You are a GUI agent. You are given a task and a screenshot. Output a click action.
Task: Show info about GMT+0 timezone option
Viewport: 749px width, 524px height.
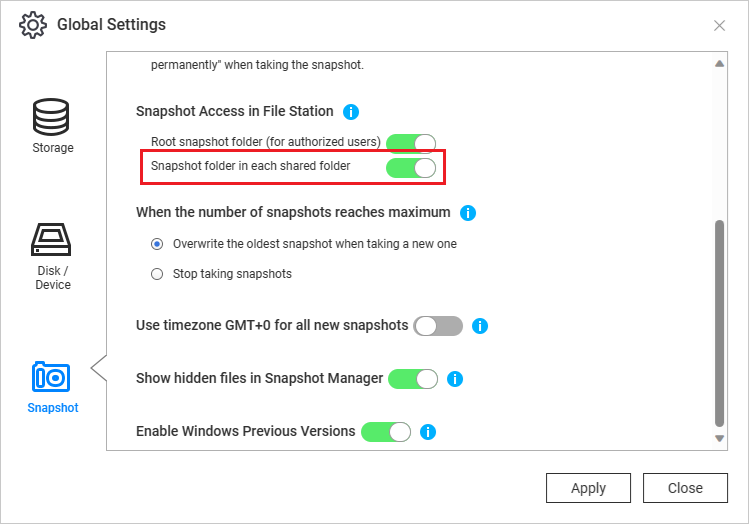480,326
